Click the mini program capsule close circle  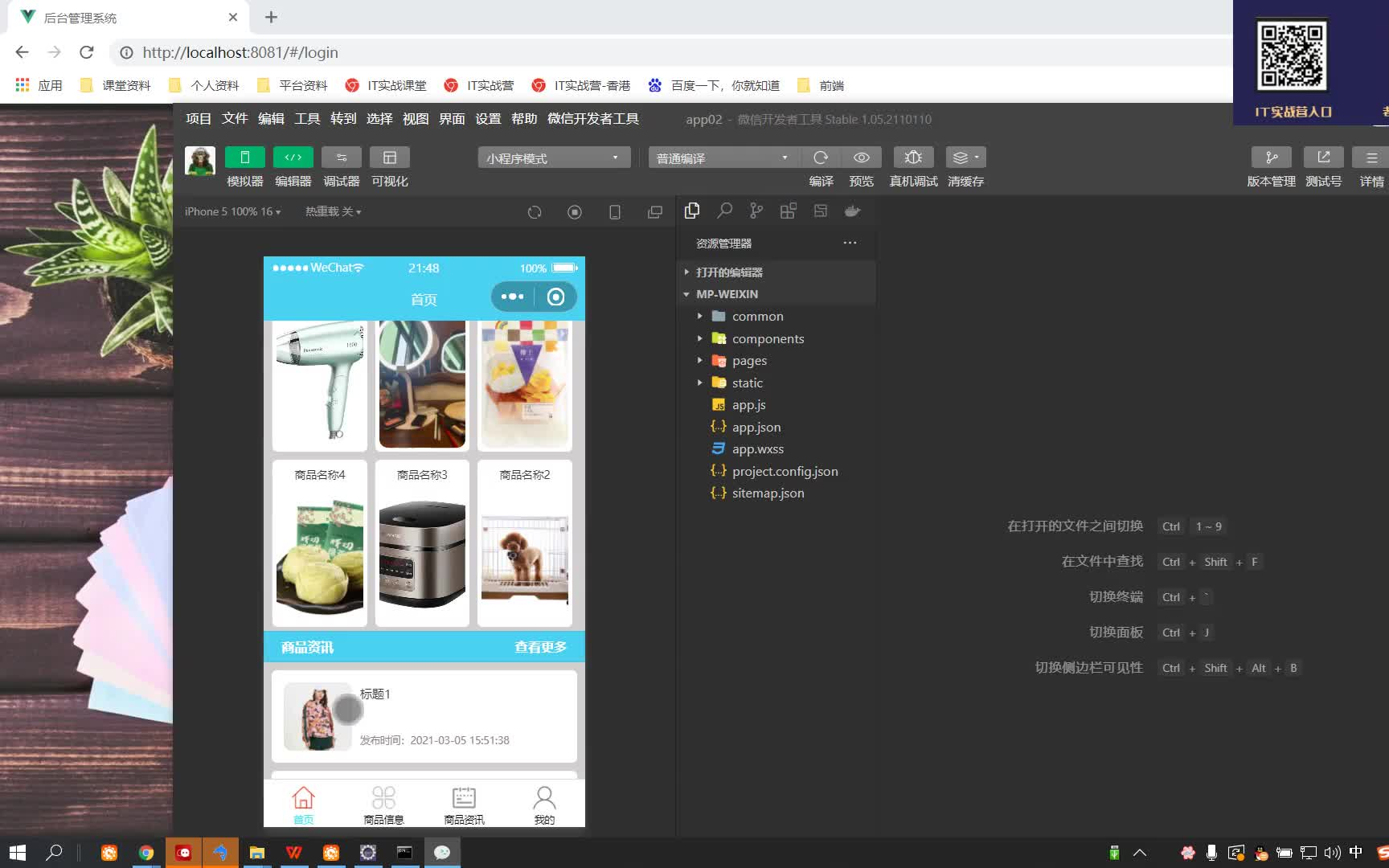(555, 297)
